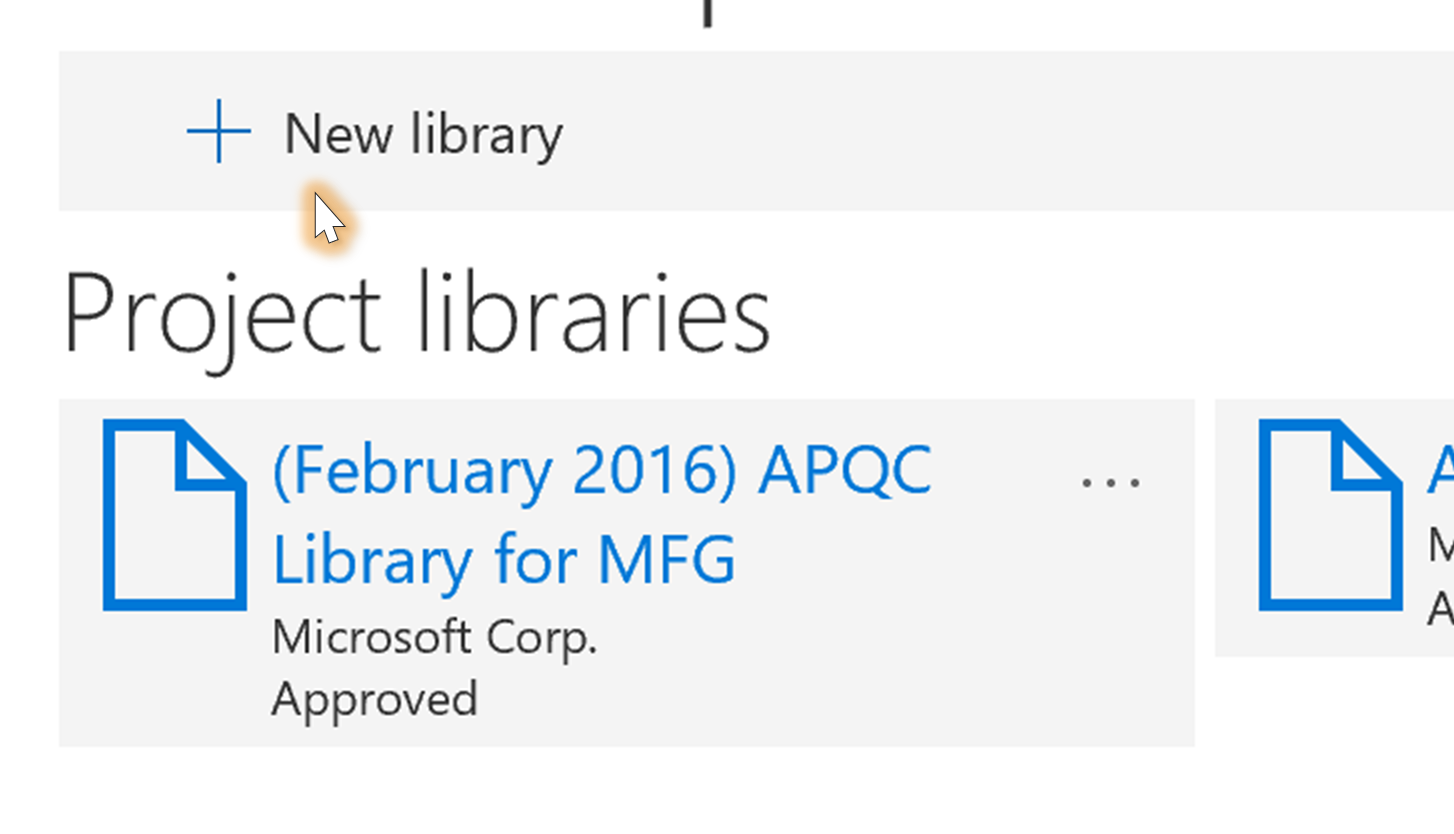Screen dimensions: 1454x834
Task: Open "(February 2016) APQC" library title link
Action: (602, 470)
